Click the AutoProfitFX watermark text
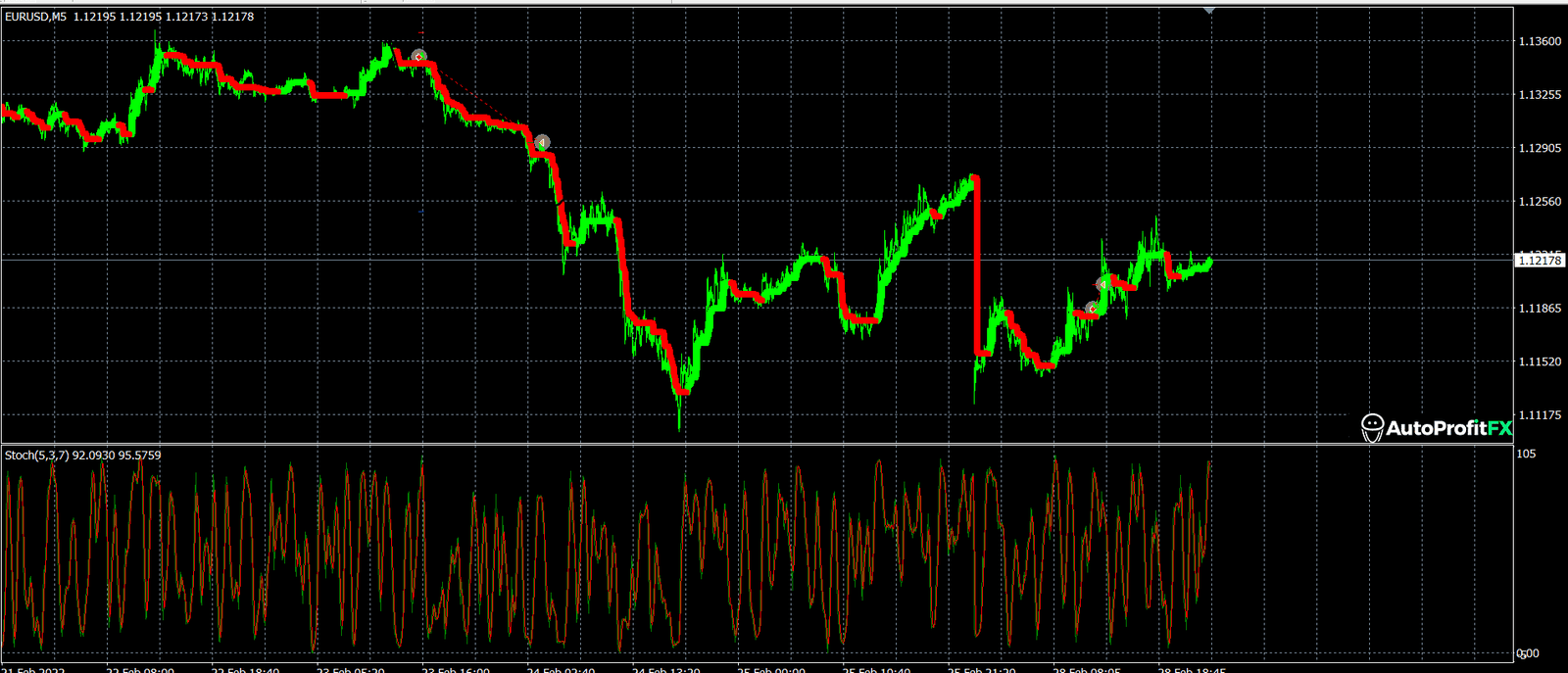The image size is (1568, 673). click(x=1448, y=428)
